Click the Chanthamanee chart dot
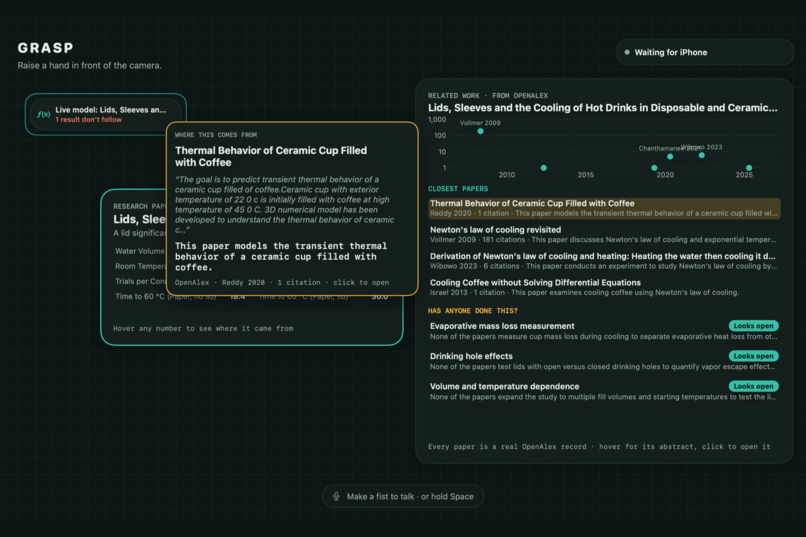The image size is (806, 537). click(x=670, y=156)
